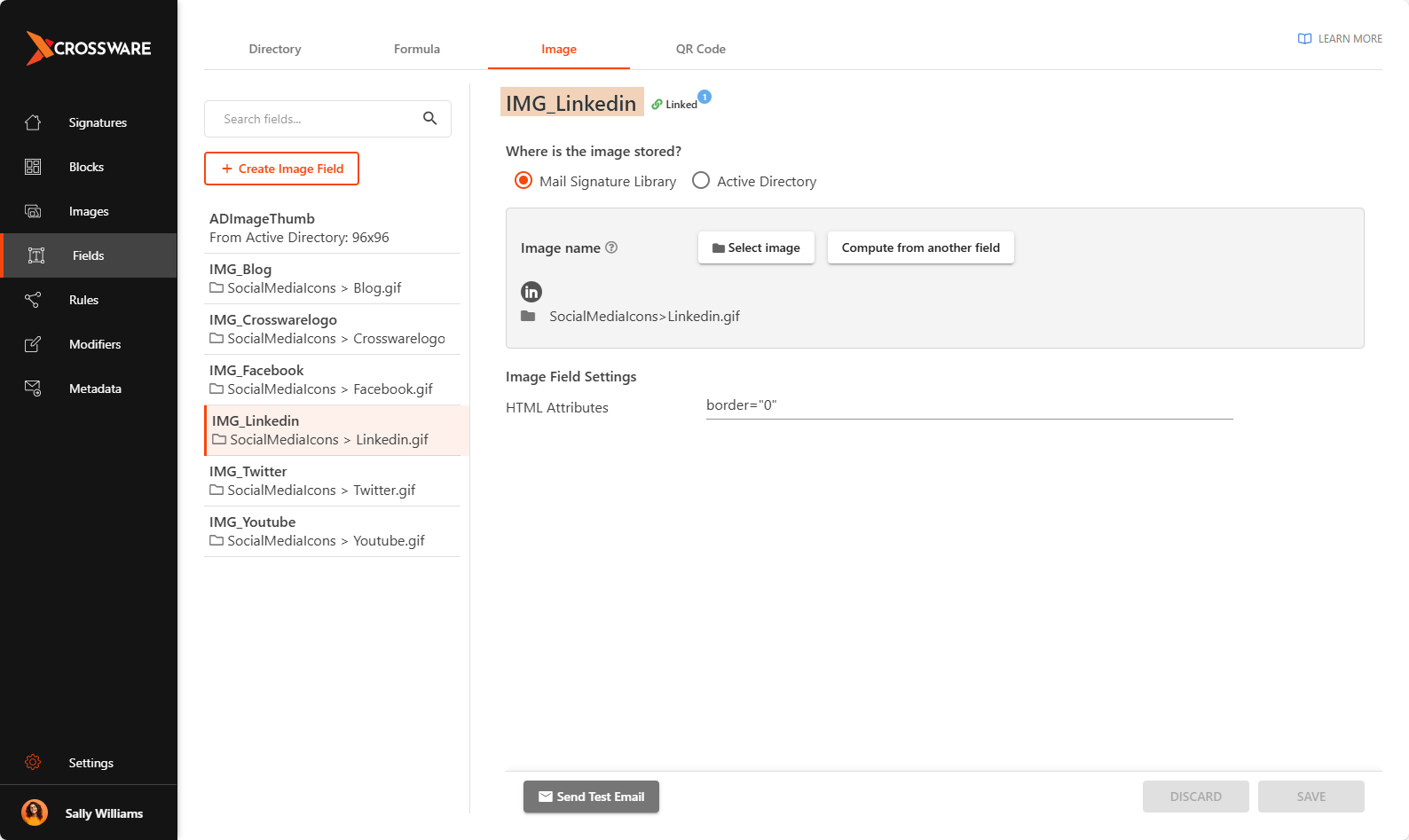Click the Blocks sidebar icon
Image resolution: width=1409 pixels, height=840 pixels.
coord(33,167)
